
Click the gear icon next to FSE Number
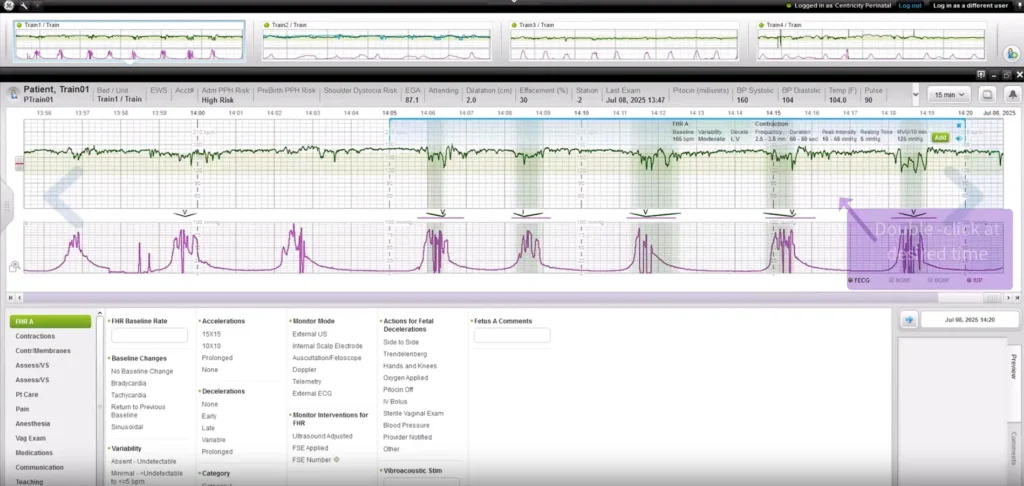tap(337, 460)
